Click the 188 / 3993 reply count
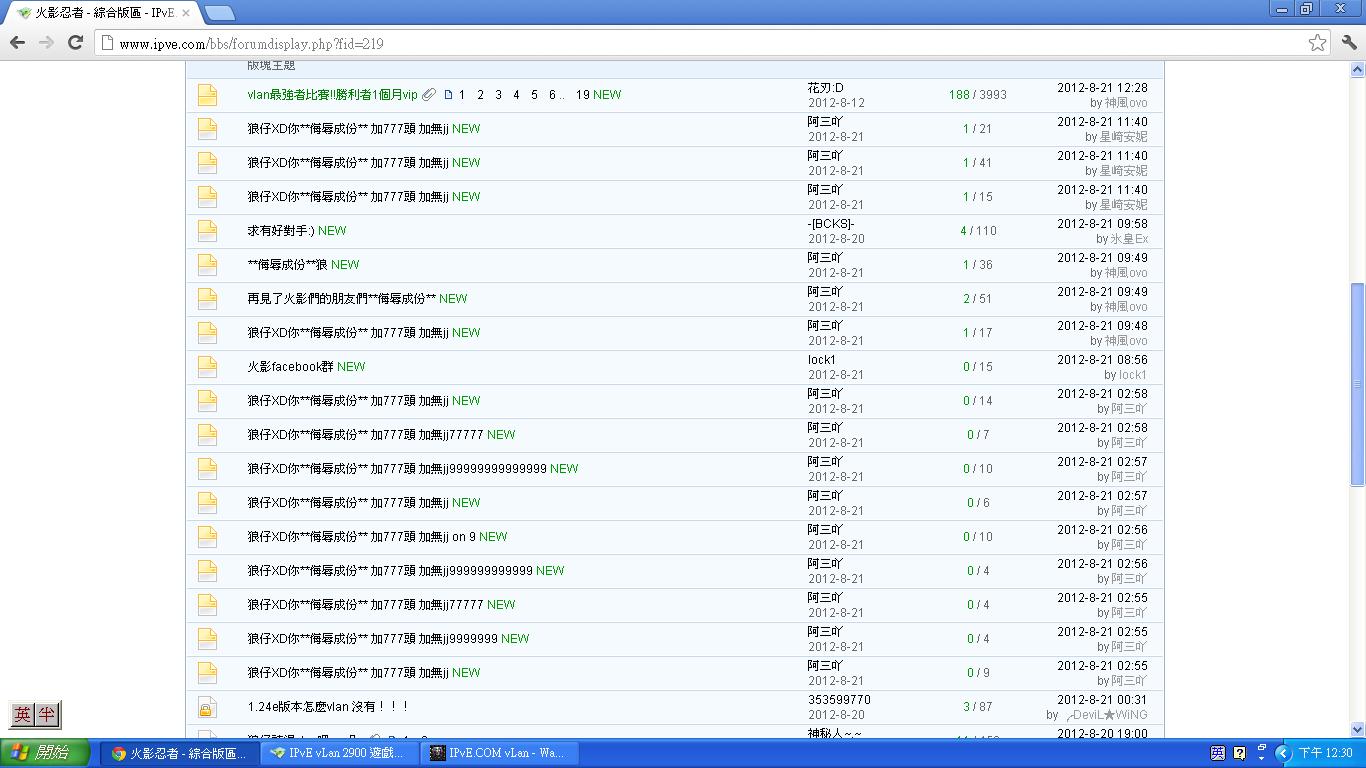The width and height of the screenshot is (1366, 768). click(977, 95)
